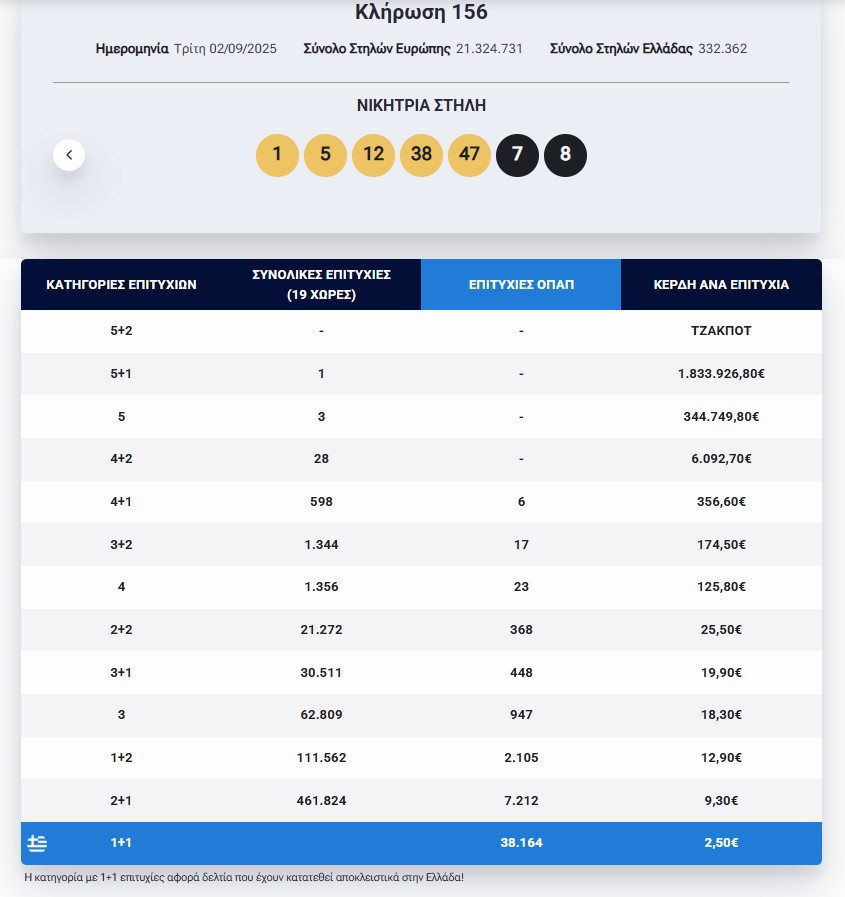
Task: Select black bonus ball 7
Action: coord(517,155)
